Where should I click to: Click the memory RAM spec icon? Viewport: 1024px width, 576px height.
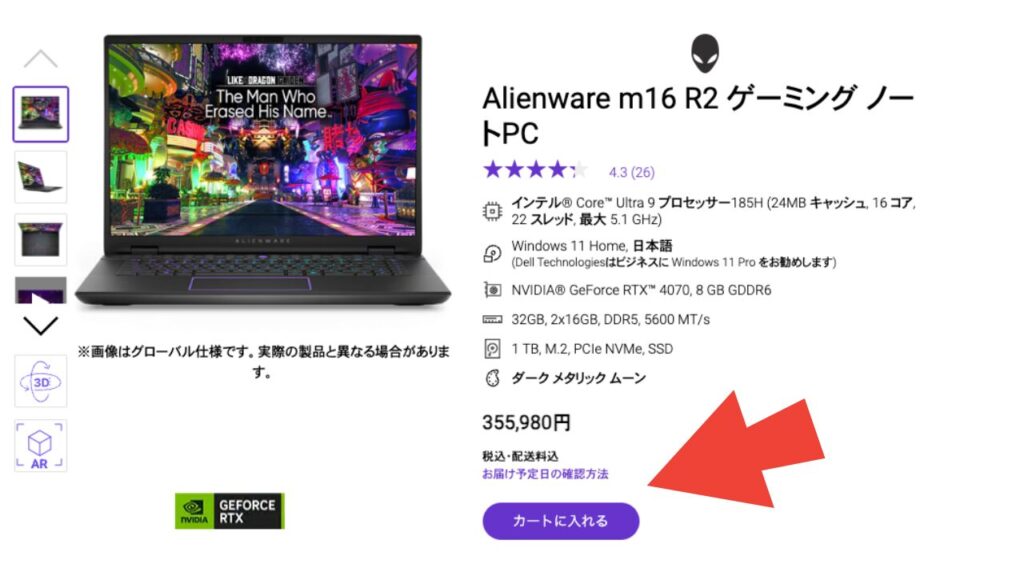pos(492,319)
